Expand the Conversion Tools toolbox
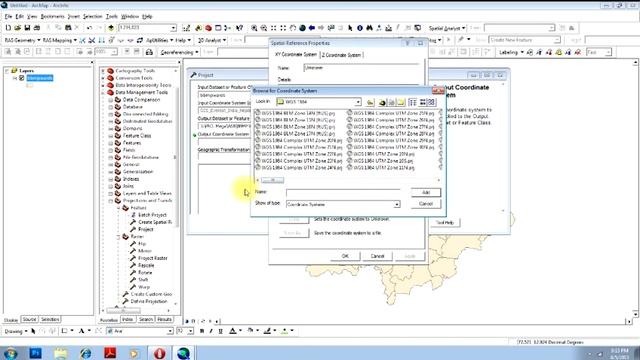Screen dimensions: 640x360 point(103,78)
